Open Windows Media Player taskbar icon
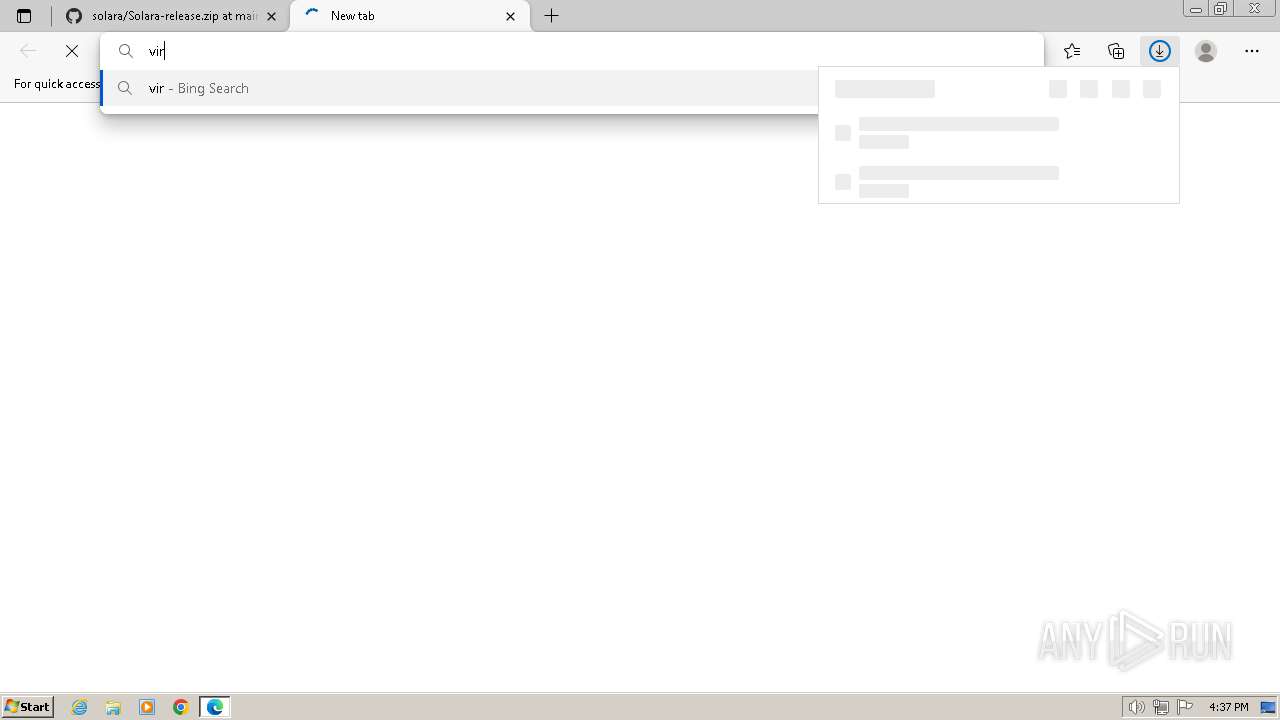The height and width of the screenshot is (720, 1280). (147, 707)
